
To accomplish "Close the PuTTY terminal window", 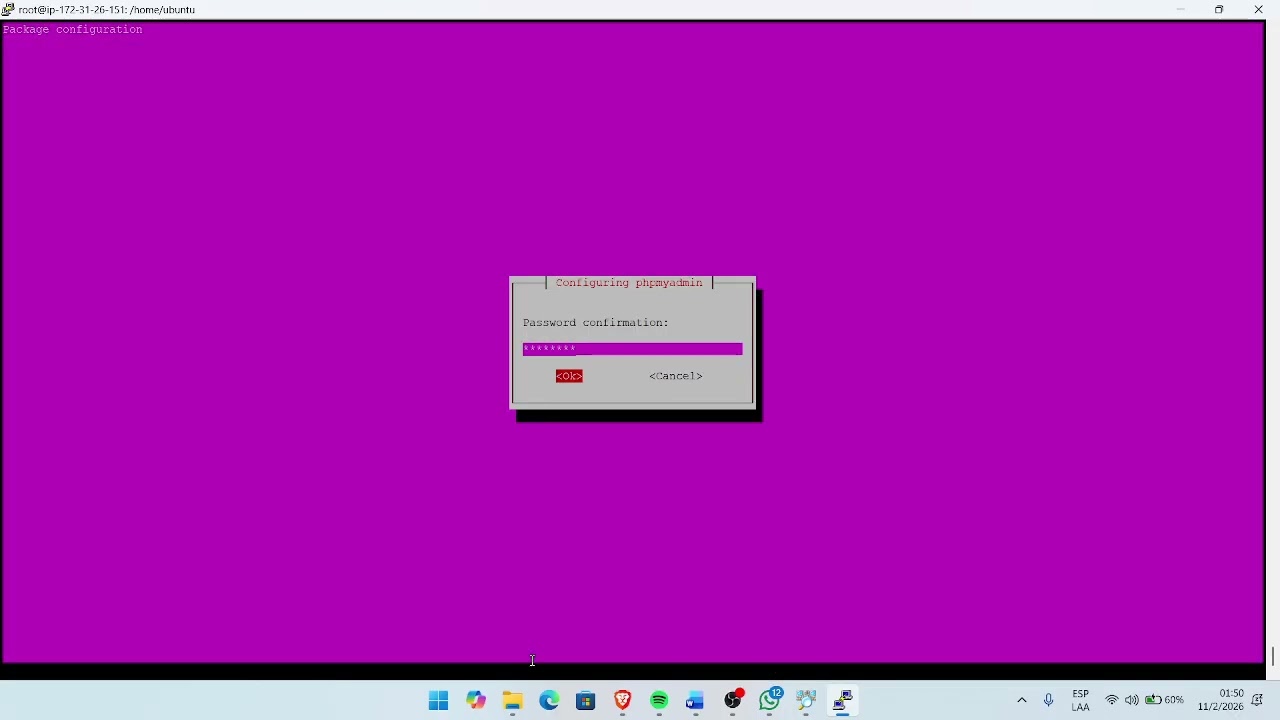I will (x=1259, y=9).
